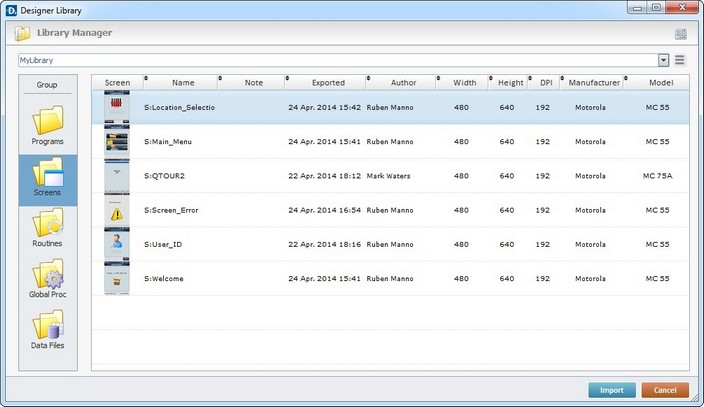Select the Screens group folder
Image resolution: width=704 pixels, height=407 pixels.
click(48, 180)
